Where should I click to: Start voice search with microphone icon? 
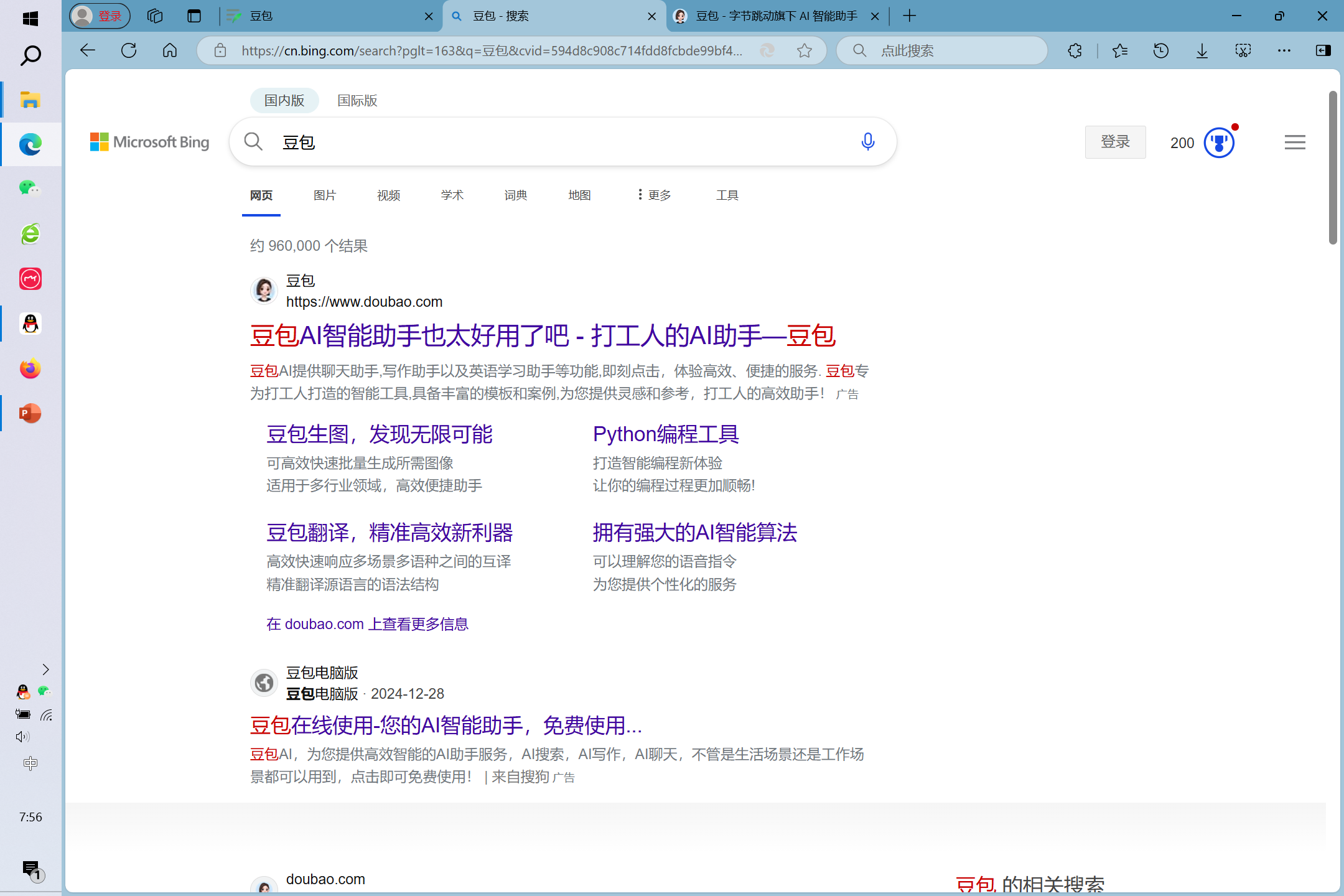pos(868,142)
